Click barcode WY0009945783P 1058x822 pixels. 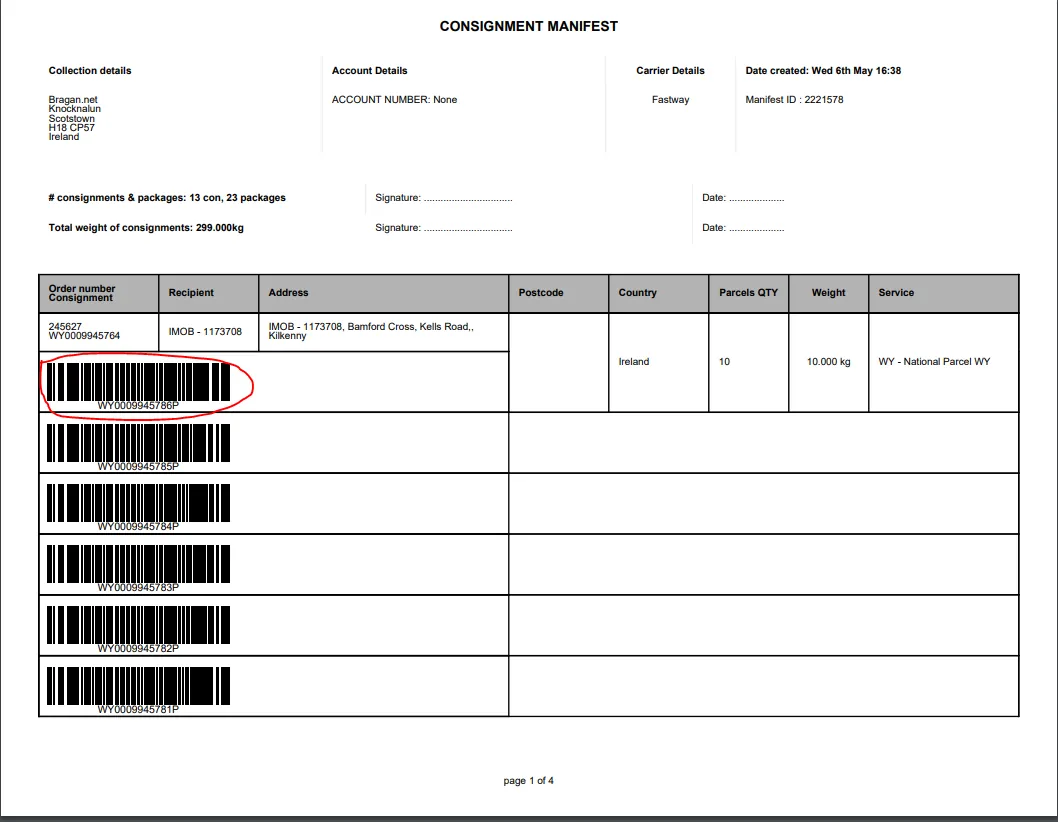[138, 568]
